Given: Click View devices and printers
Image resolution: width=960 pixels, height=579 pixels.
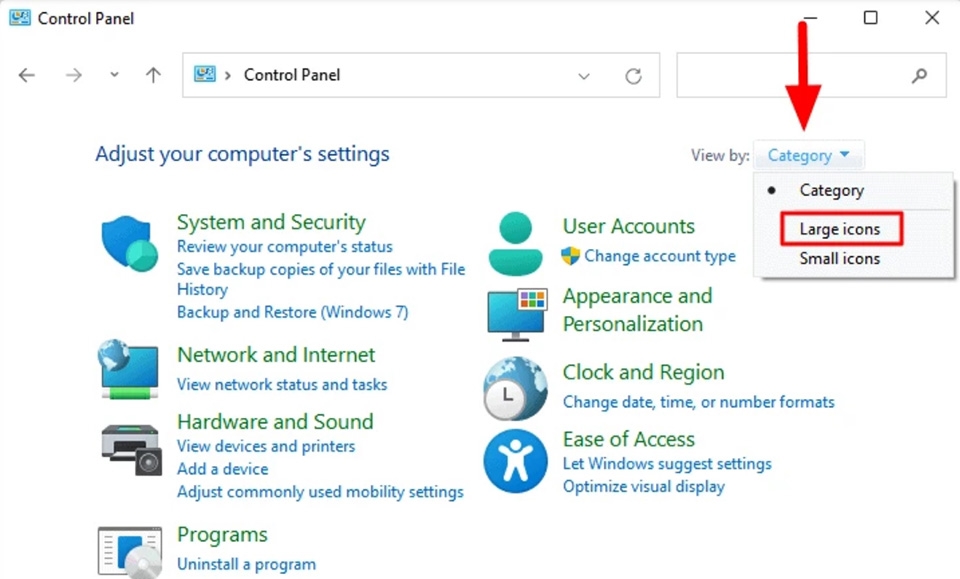Looking at the screenshot, I should click(x=266, y=446).
